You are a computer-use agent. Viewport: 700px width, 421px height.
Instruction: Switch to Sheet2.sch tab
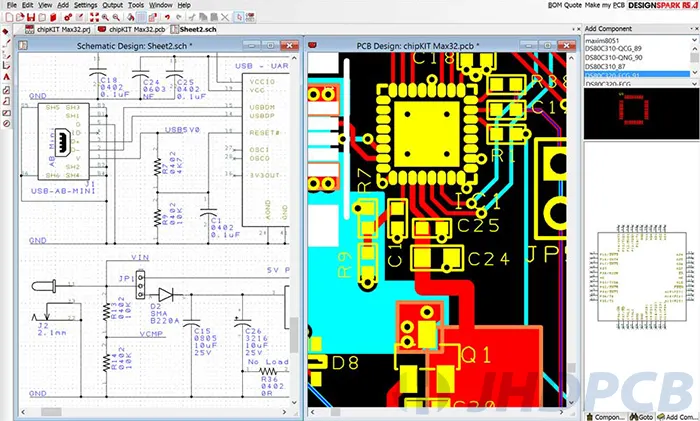point(194,29)
